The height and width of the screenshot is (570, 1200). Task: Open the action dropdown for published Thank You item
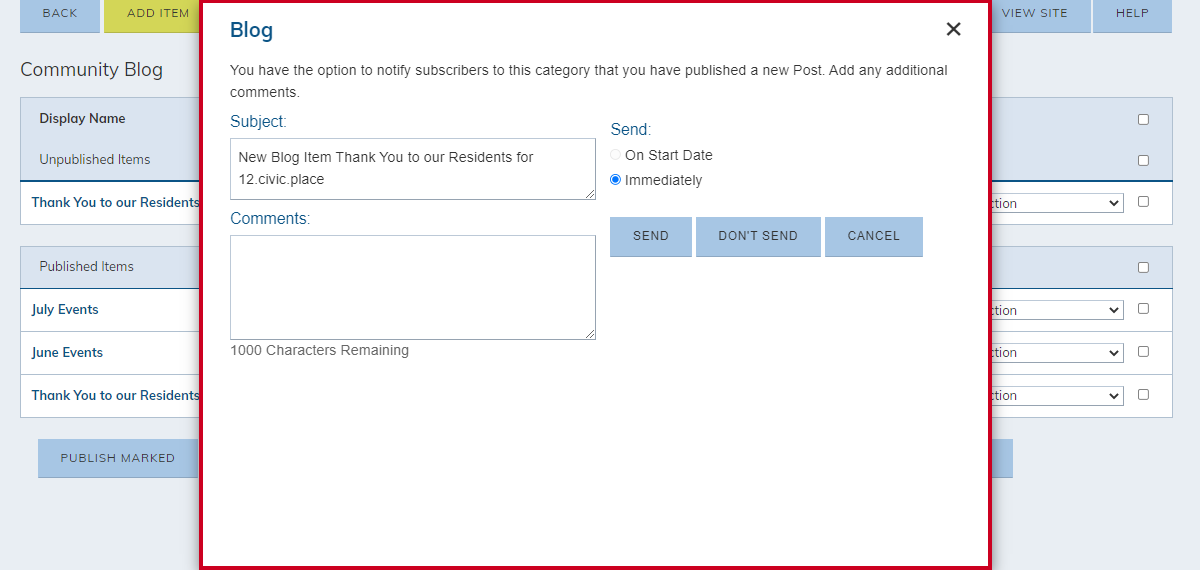tap(1056, 396)
